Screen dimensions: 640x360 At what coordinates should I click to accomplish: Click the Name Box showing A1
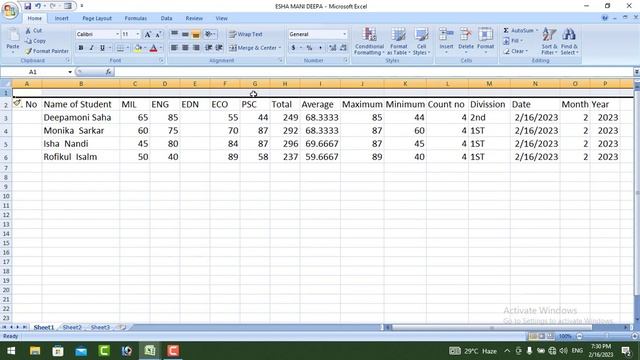tap(33, 72)
